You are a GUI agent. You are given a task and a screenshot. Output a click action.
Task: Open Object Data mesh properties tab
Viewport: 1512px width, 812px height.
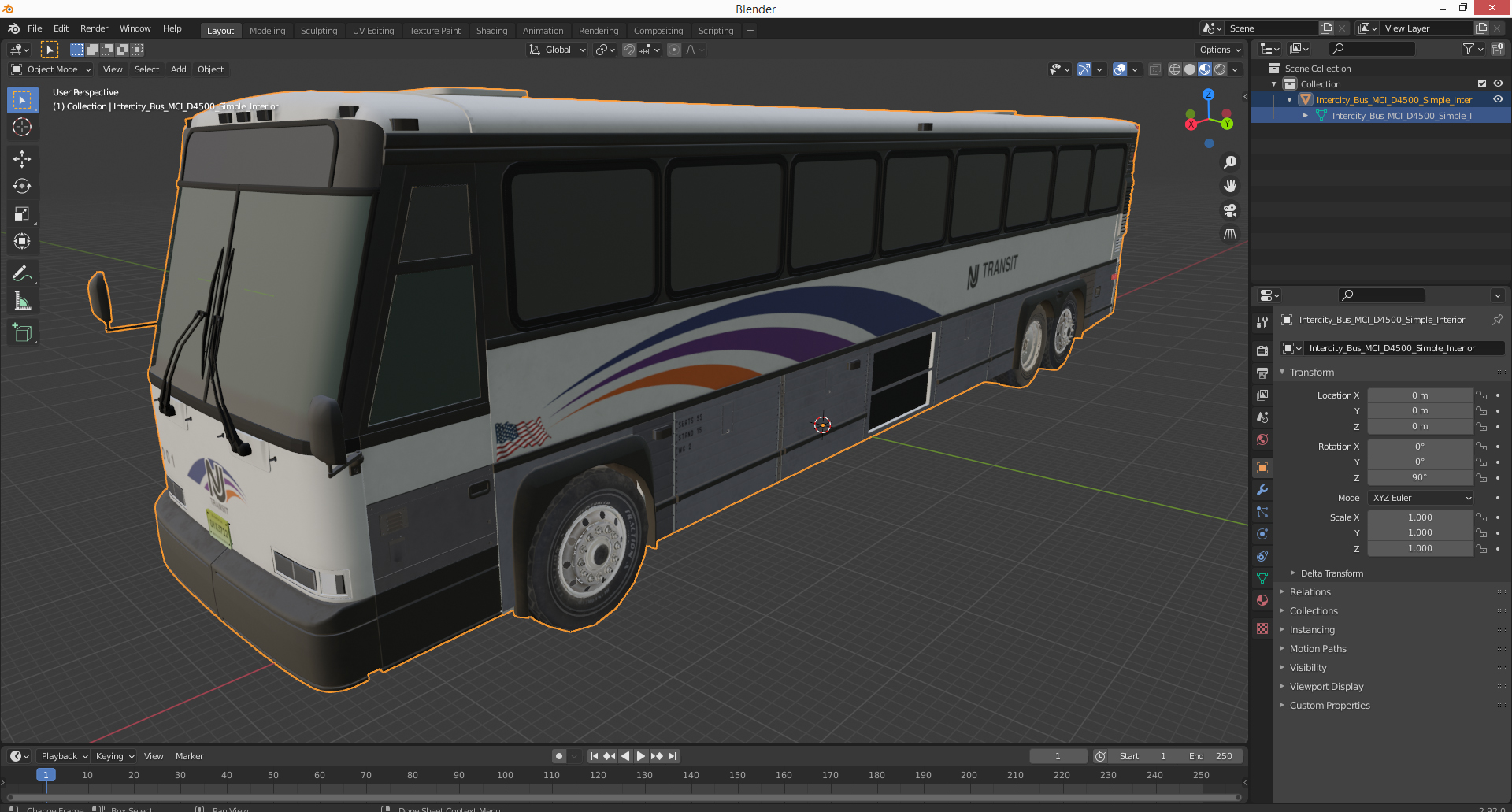tap(1262, 578)
